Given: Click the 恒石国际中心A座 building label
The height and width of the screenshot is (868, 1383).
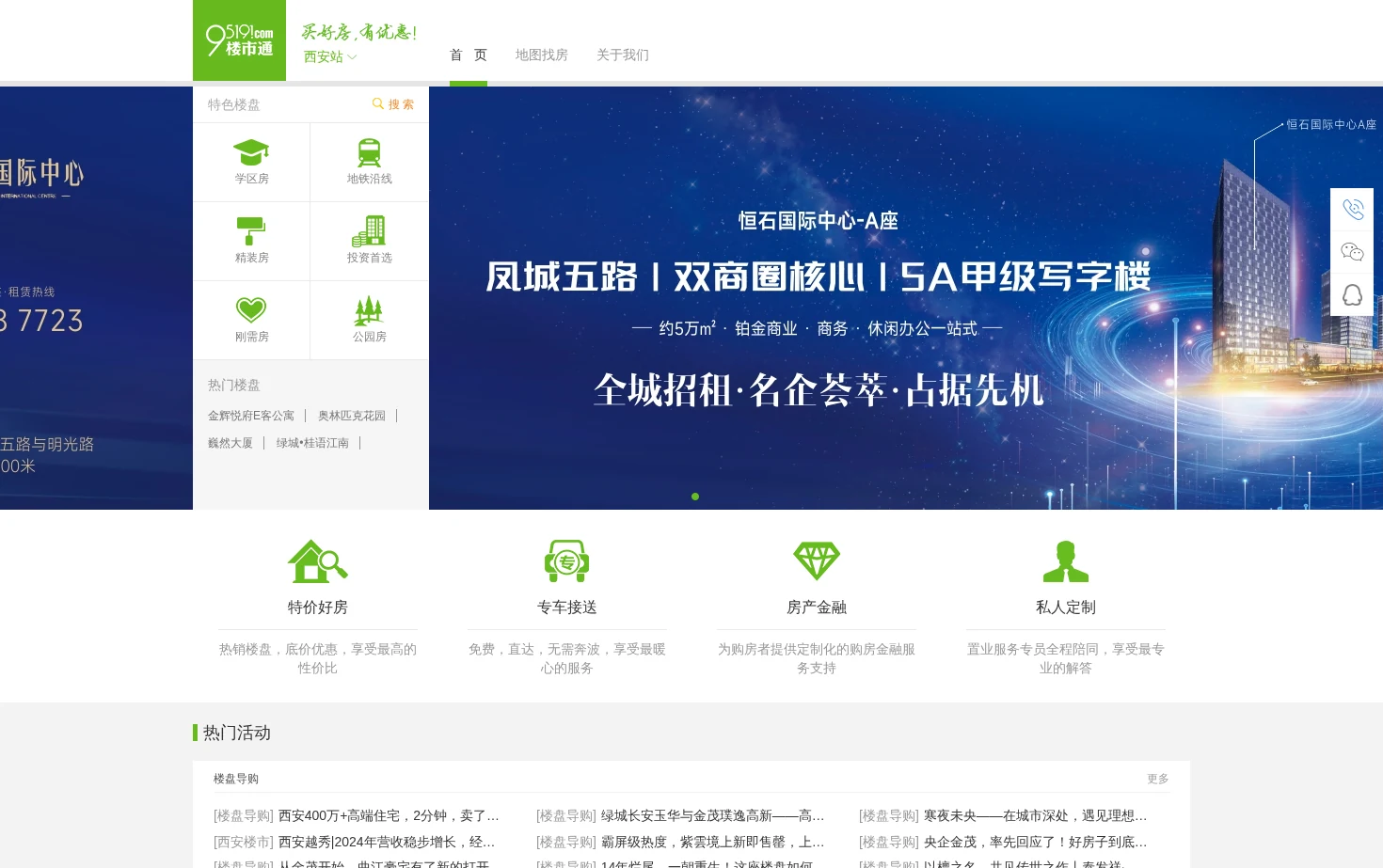Looking at the screenshot, I should tap(1331, 124).
